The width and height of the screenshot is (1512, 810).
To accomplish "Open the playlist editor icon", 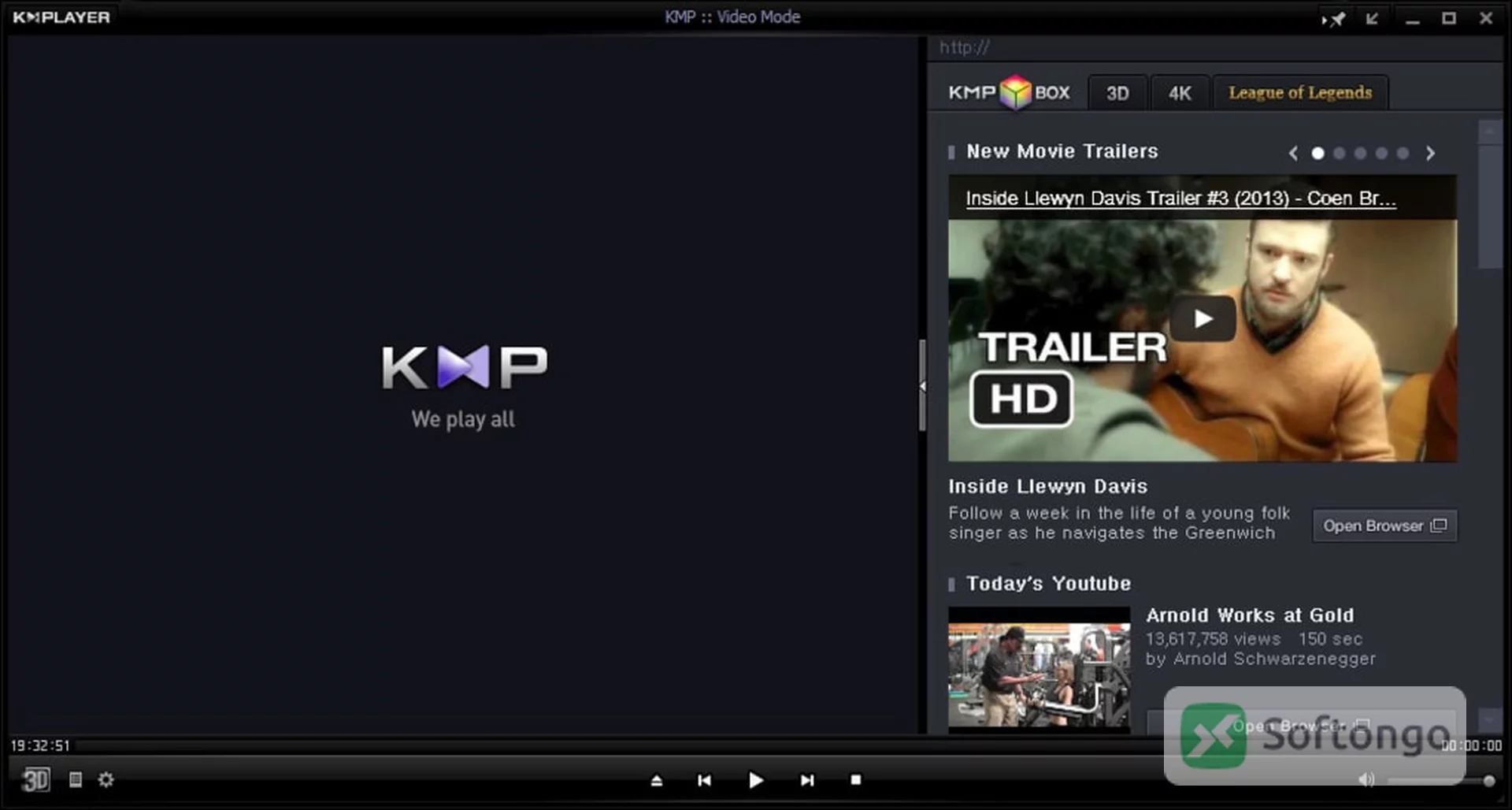I will [x=76, y=779].
